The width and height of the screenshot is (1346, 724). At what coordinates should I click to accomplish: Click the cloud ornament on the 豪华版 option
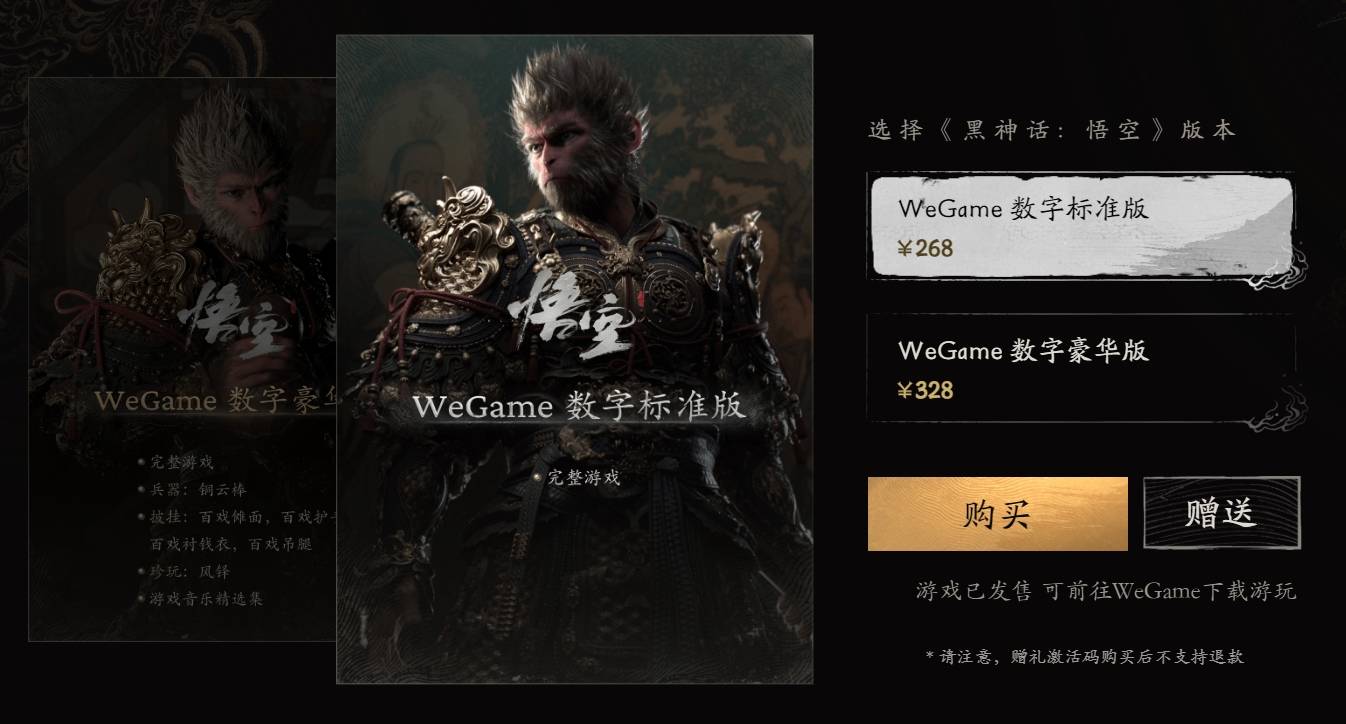pos(1273,408)
